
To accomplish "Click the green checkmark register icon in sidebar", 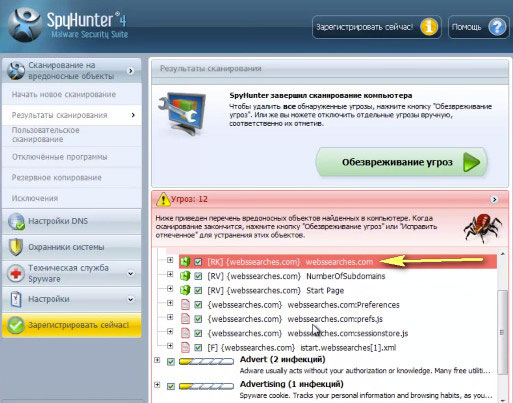I will pos(16,325).
